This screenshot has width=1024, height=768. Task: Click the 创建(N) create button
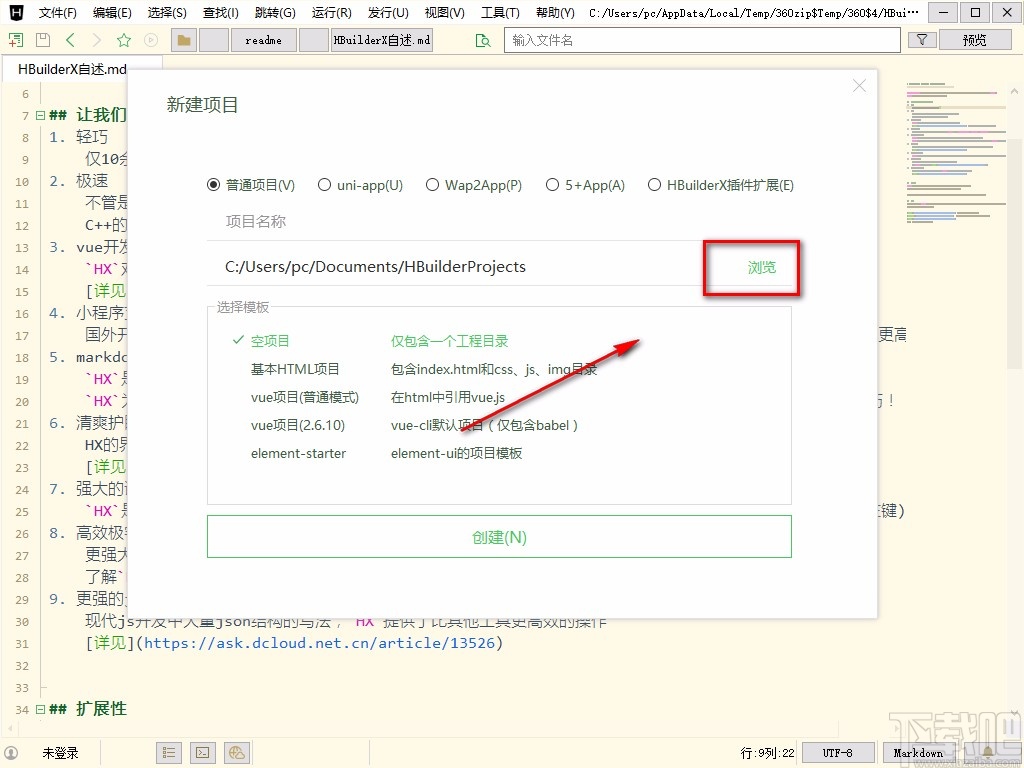point(499,537)
